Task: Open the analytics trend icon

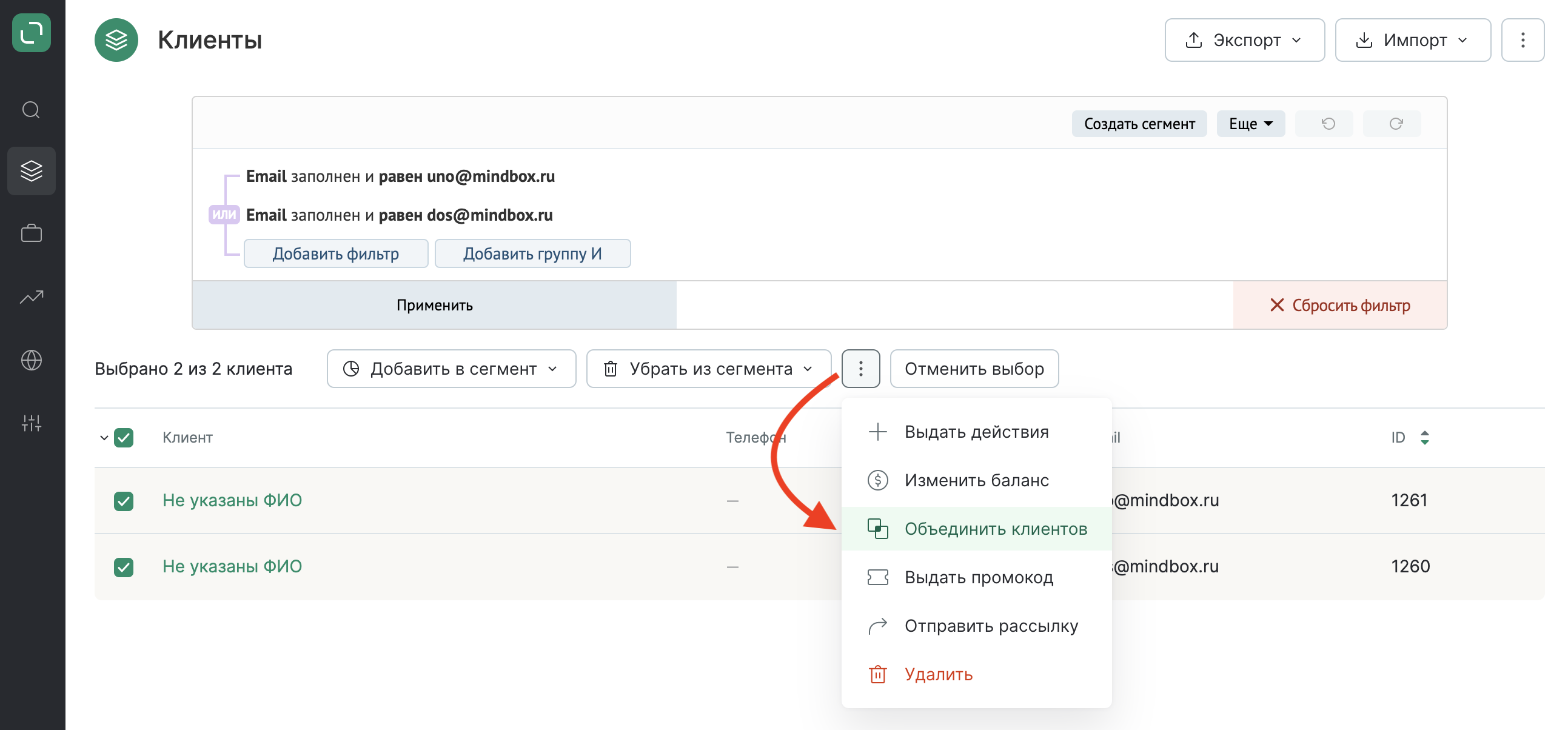Action: point(31,296)
